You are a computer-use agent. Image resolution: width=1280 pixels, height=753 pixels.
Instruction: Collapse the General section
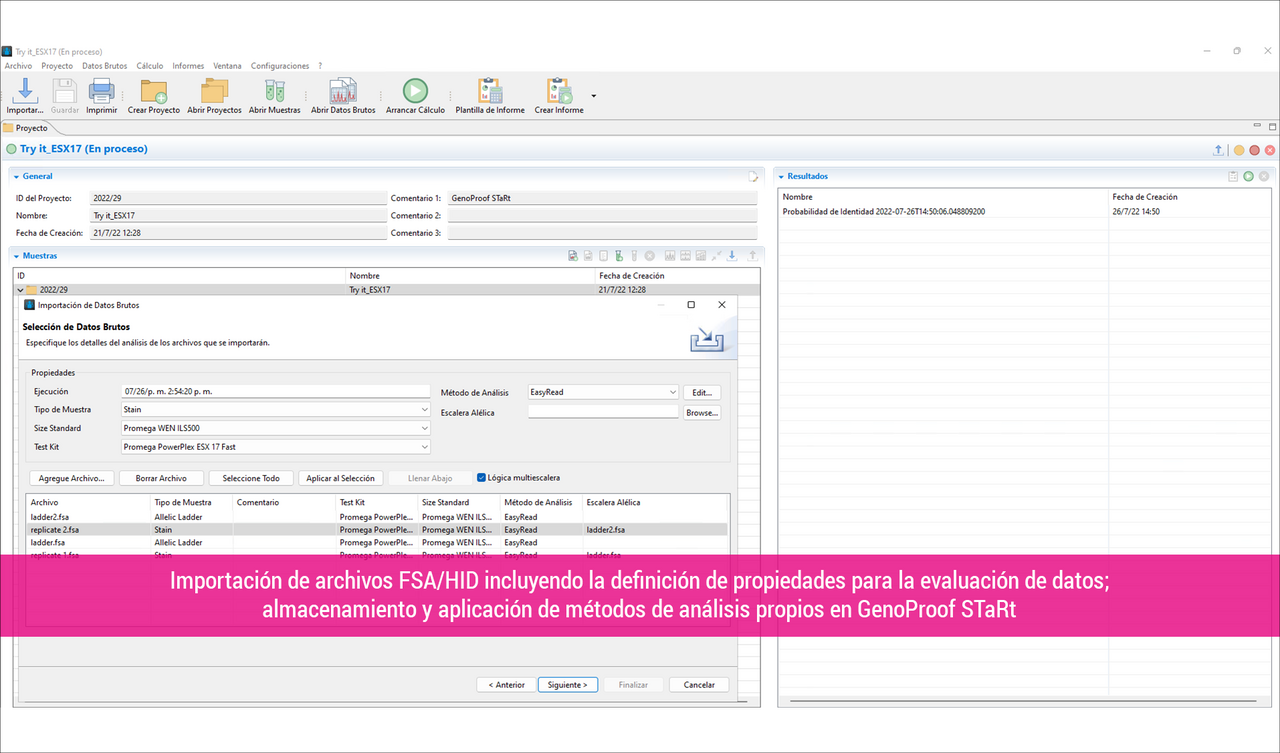pos(16,176)
